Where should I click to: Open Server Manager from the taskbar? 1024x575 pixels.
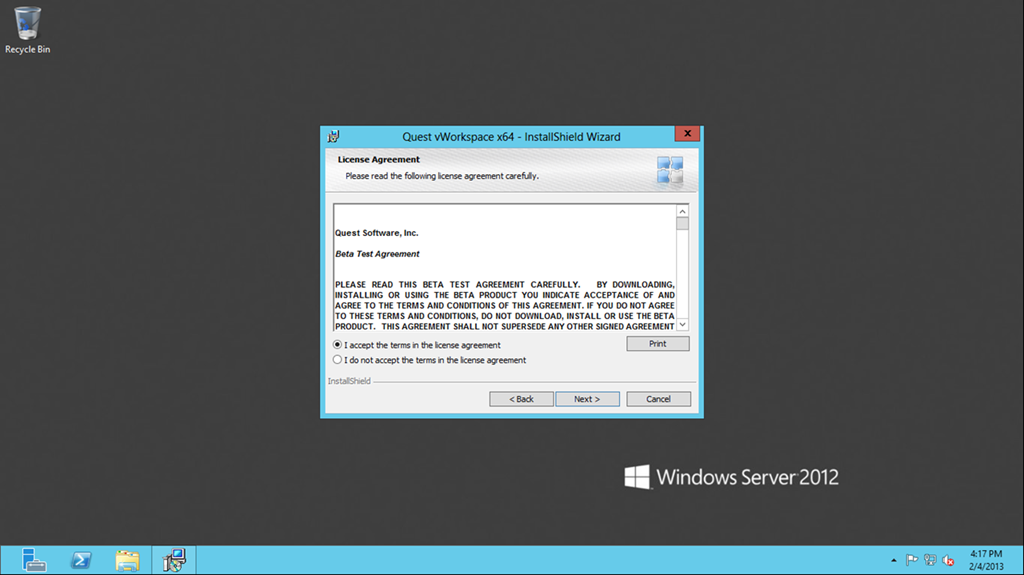click(x=33, y=560)
